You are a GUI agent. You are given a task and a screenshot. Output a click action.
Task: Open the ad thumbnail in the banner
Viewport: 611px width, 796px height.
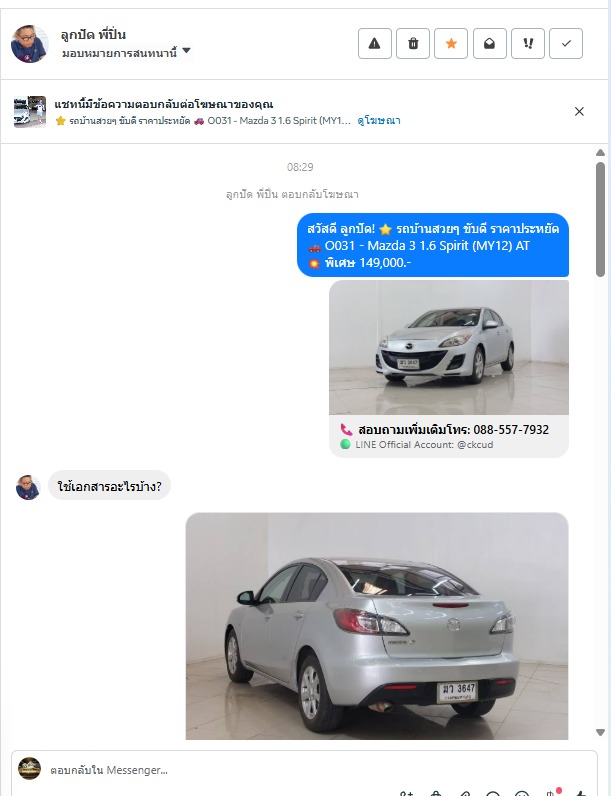coord(30,112)
